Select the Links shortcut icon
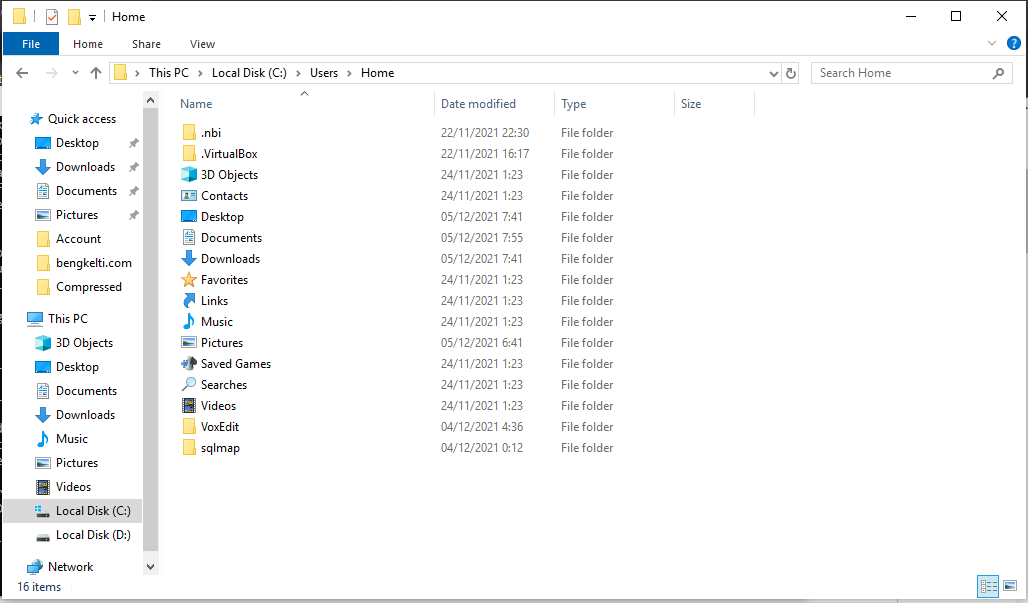Image resolution: width=1028 pixels, height=603 pixels. (x=189, y=300)
